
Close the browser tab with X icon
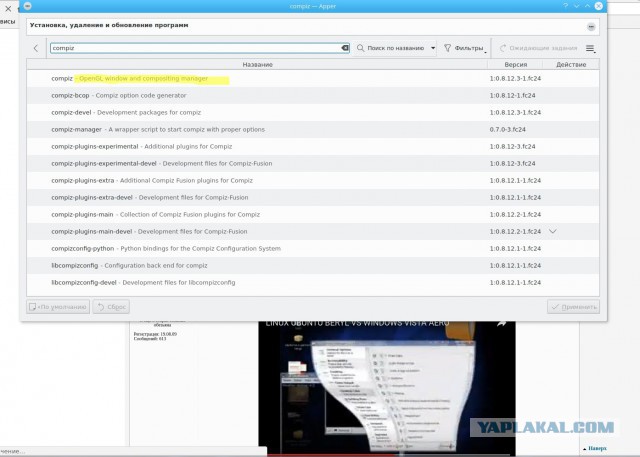point(8,8)
